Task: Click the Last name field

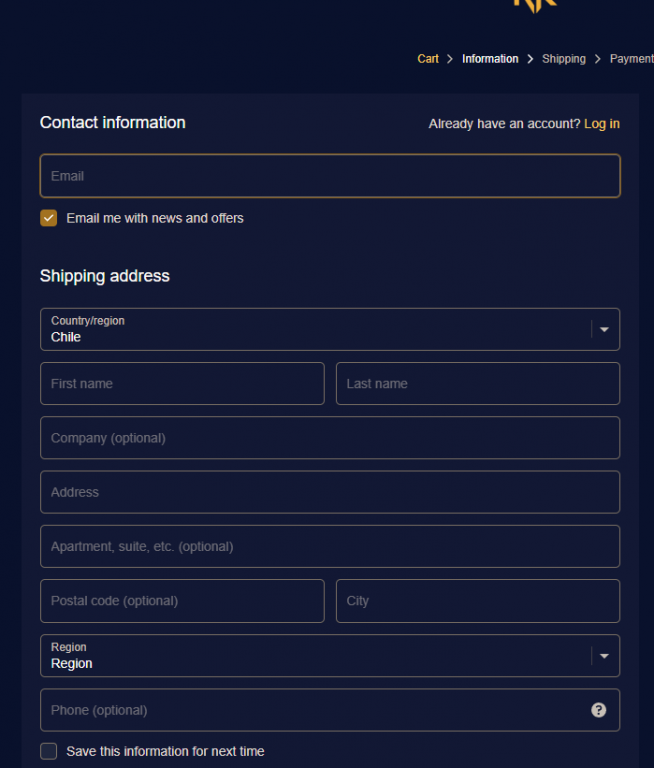Action: 478,384
